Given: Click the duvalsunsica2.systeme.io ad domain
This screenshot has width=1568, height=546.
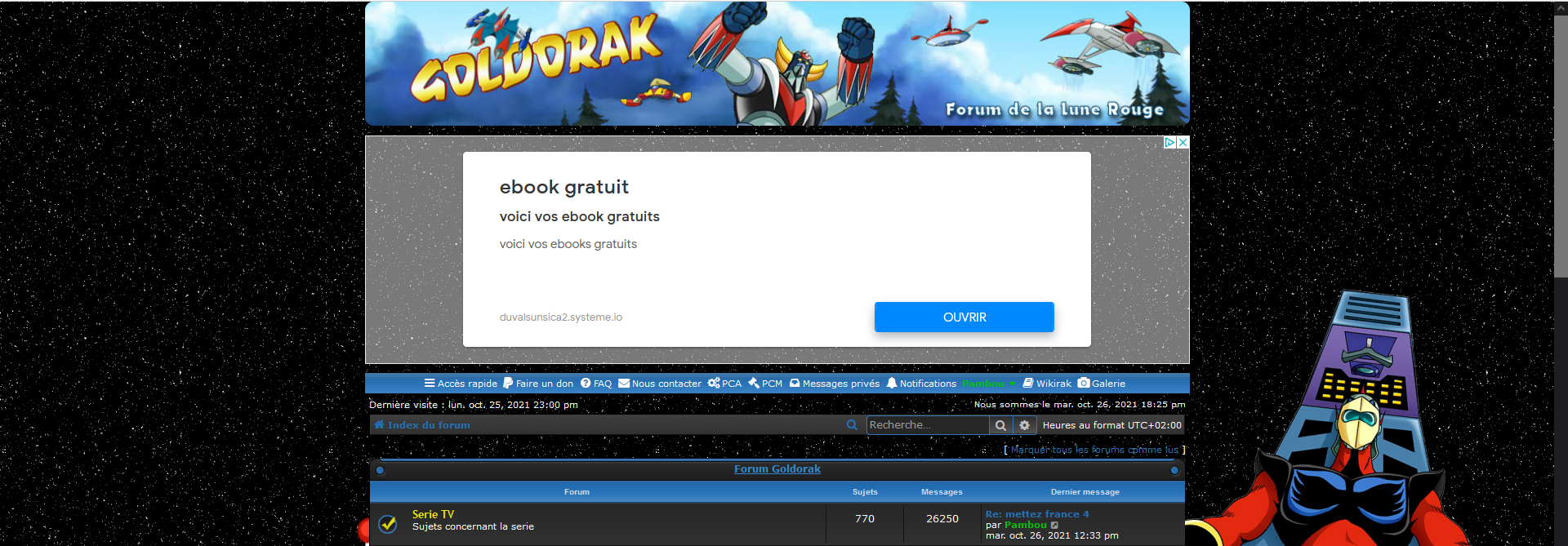Looking at the screenshot, I should tap(561, 317).
